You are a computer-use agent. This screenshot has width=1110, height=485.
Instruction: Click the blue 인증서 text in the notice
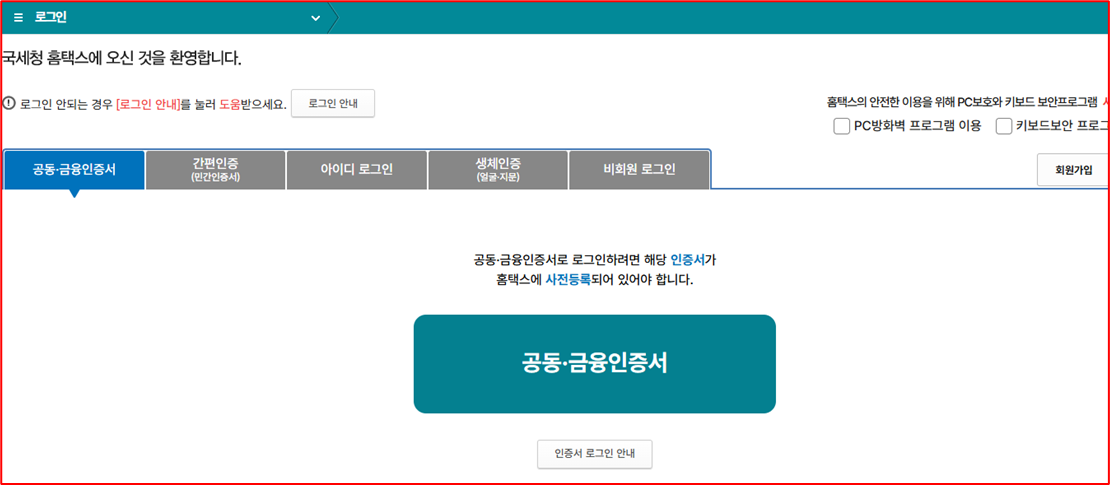(687, 260)
